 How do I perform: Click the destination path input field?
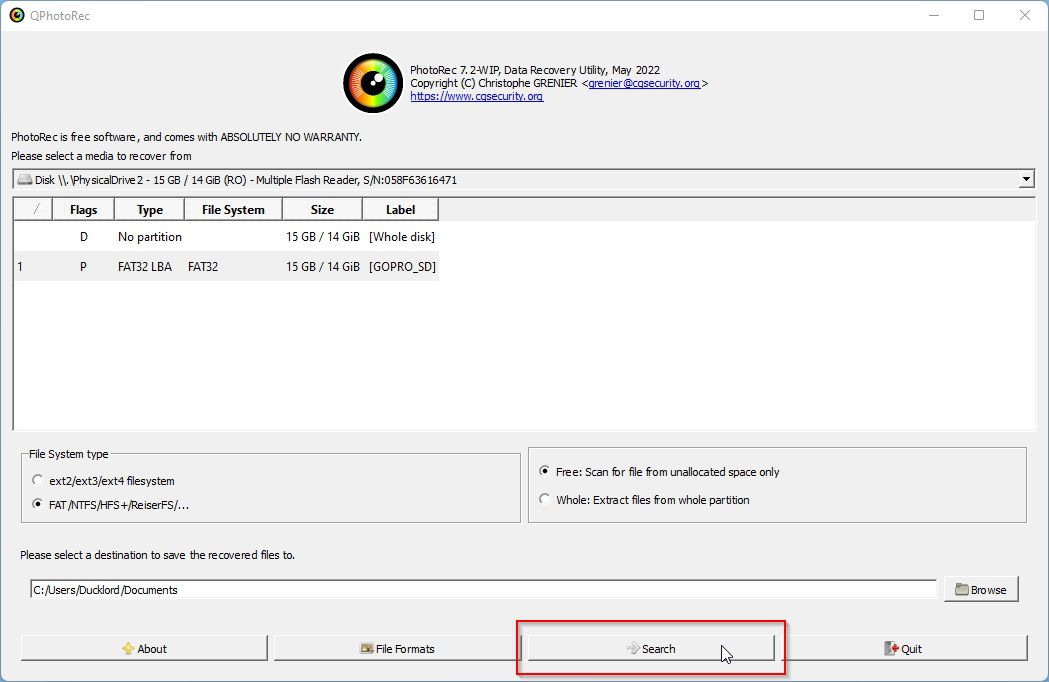(x=483, y=590)
